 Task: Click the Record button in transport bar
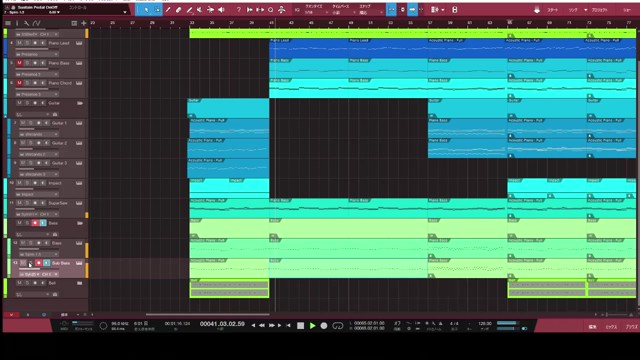(x=324, y=326)
